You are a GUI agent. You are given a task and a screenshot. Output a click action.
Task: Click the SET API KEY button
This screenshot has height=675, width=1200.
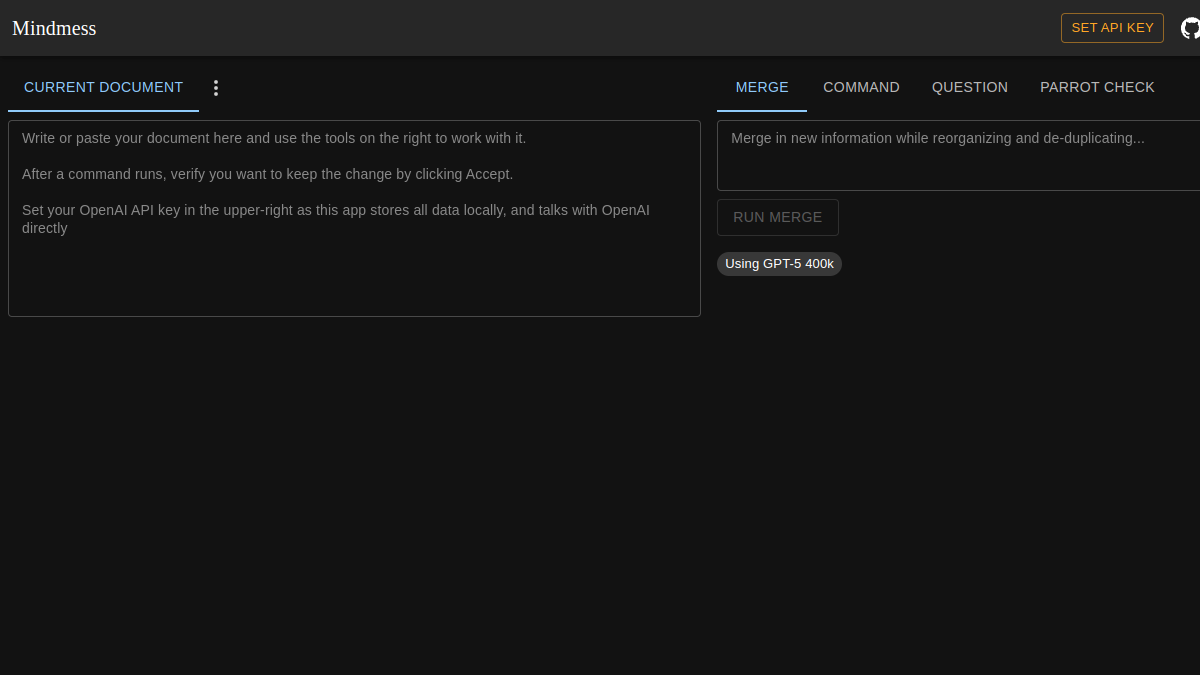point(1112,28)
